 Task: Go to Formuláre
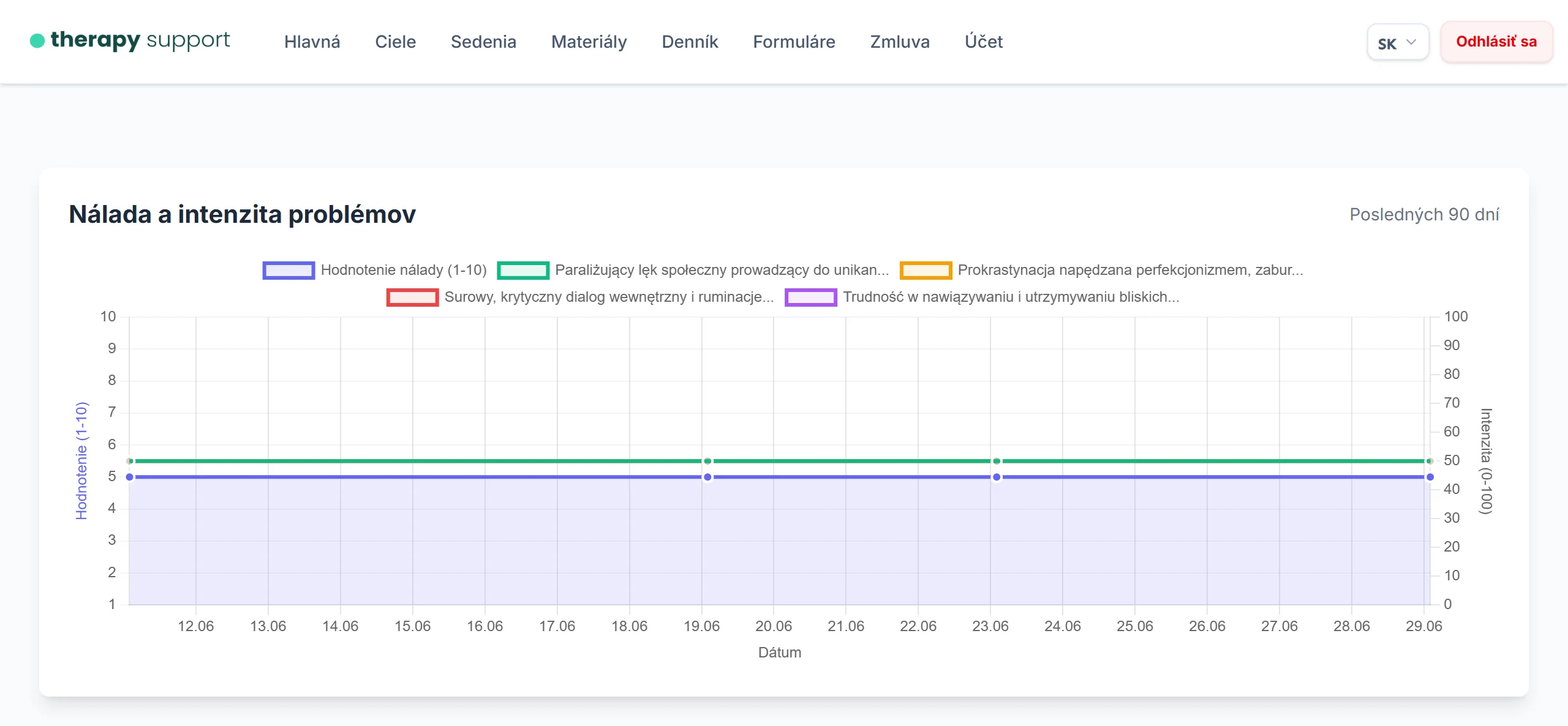pos(794,42)
